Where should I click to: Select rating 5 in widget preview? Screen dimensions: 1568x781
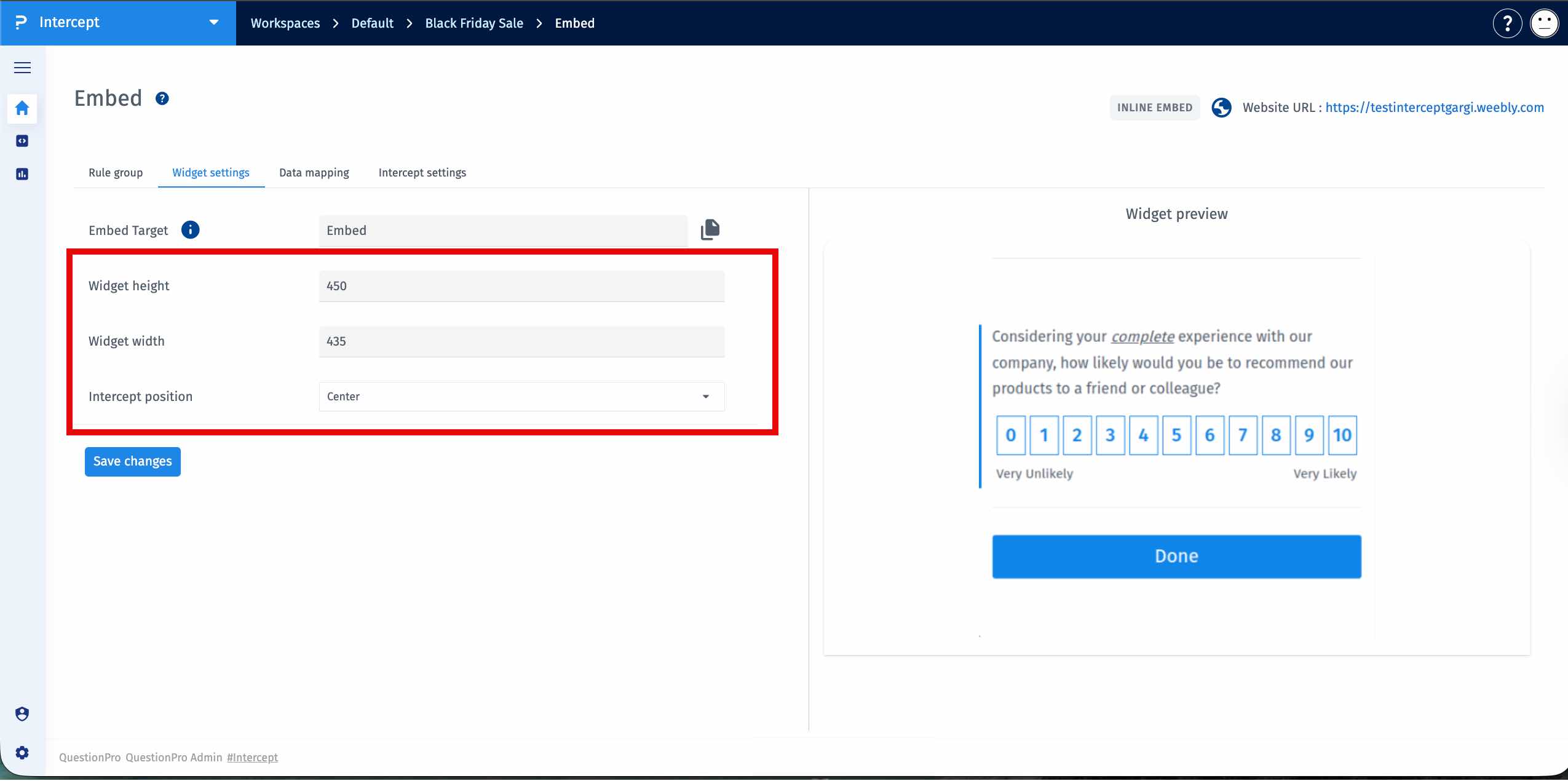tap(1177, 435)
